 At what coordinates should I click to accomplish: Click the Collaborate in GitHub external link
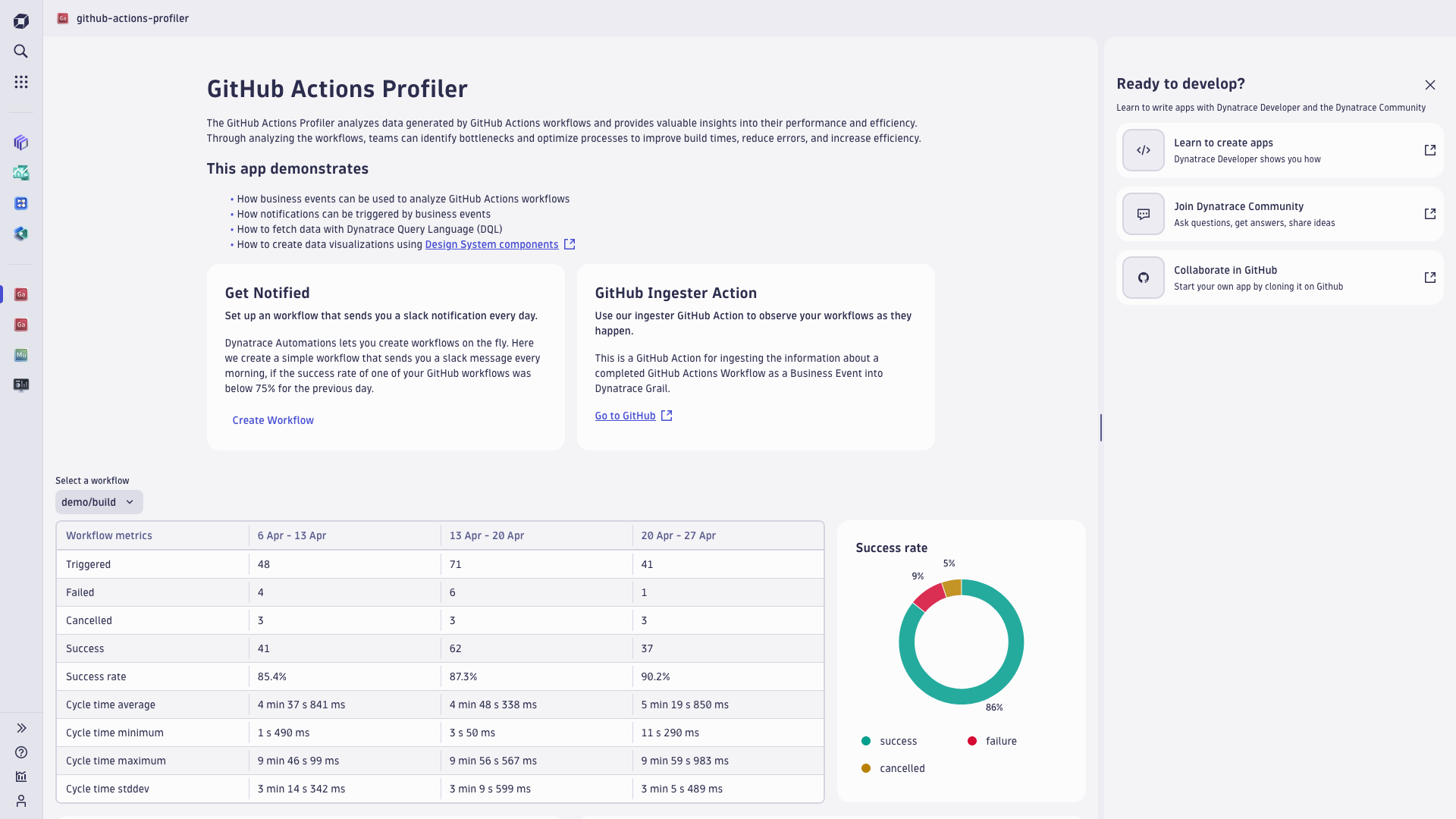pyautogui.click(x=1430, y=278)
